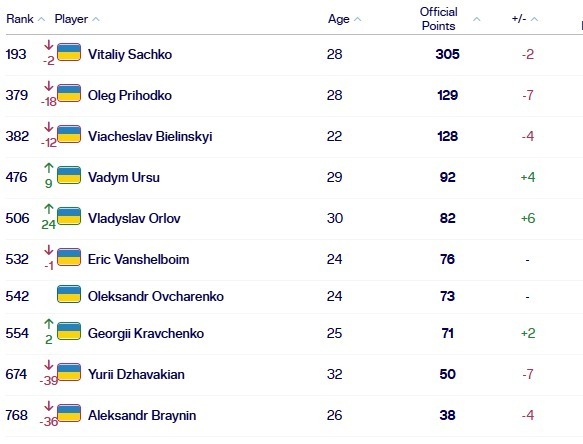583x444 pixels.
Task: Sort by Official Points header arrow
Action: tap(476, 19)
